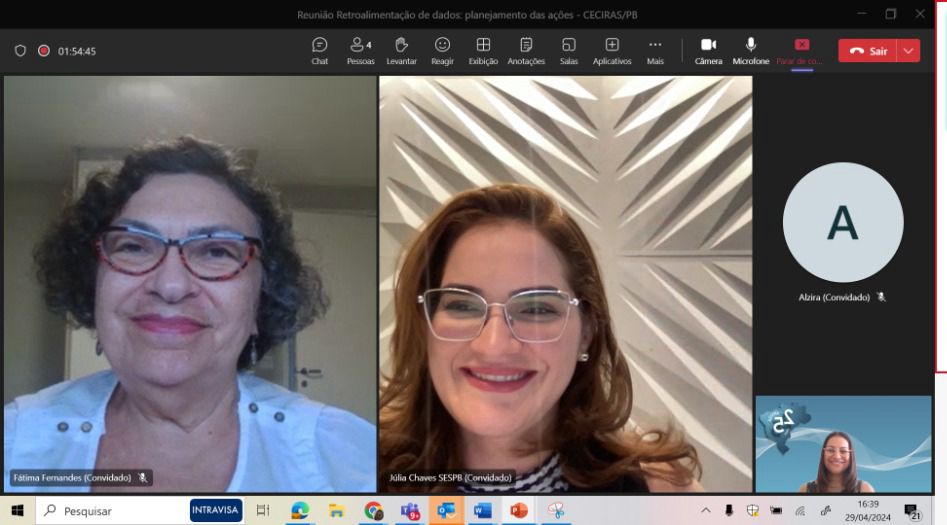Click the shield security icon
This screenshot has width=947, height=525.
coord(20,51)
